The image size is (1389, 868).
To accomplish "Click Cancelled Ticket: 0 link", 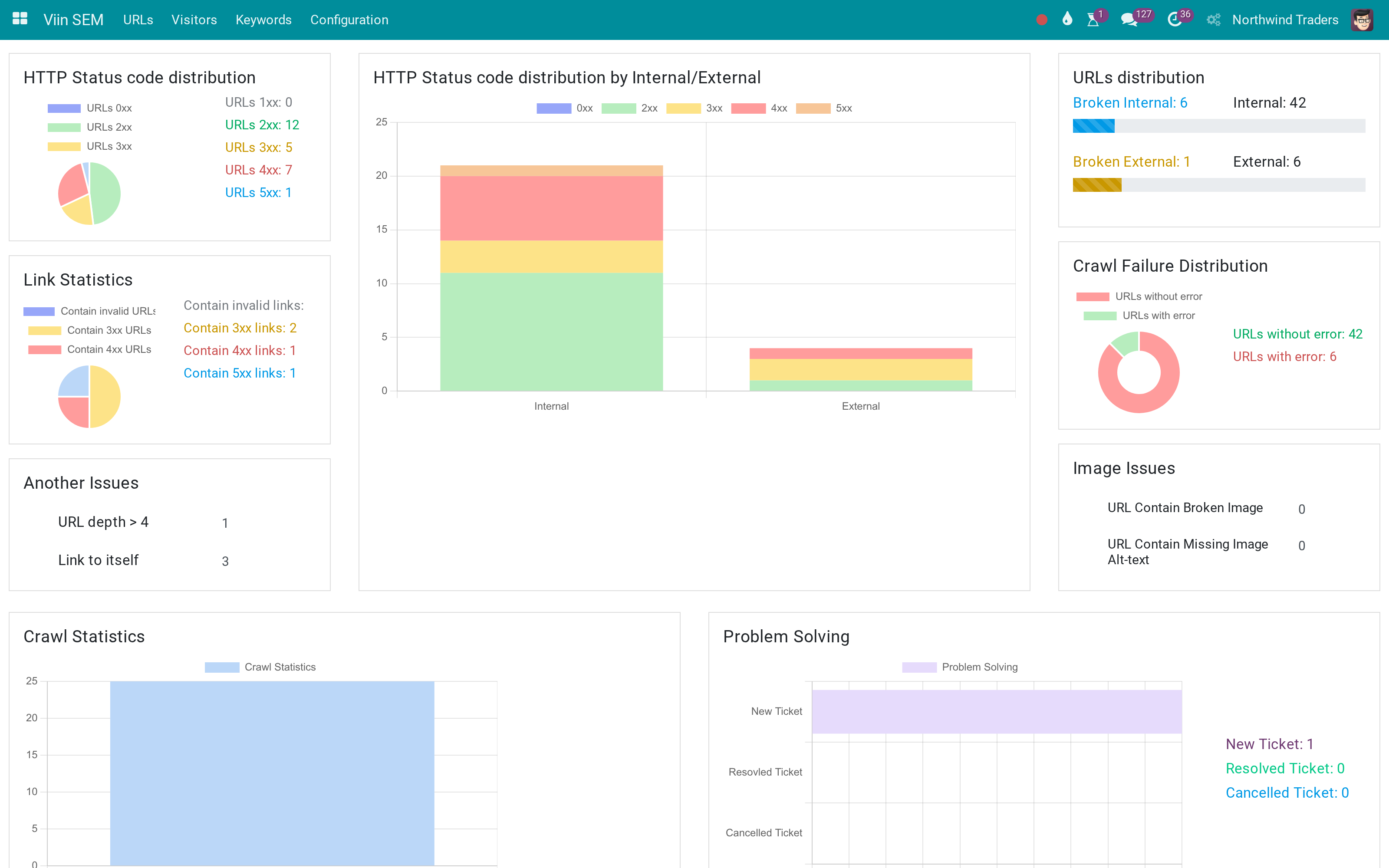I will pos(1287,793).
